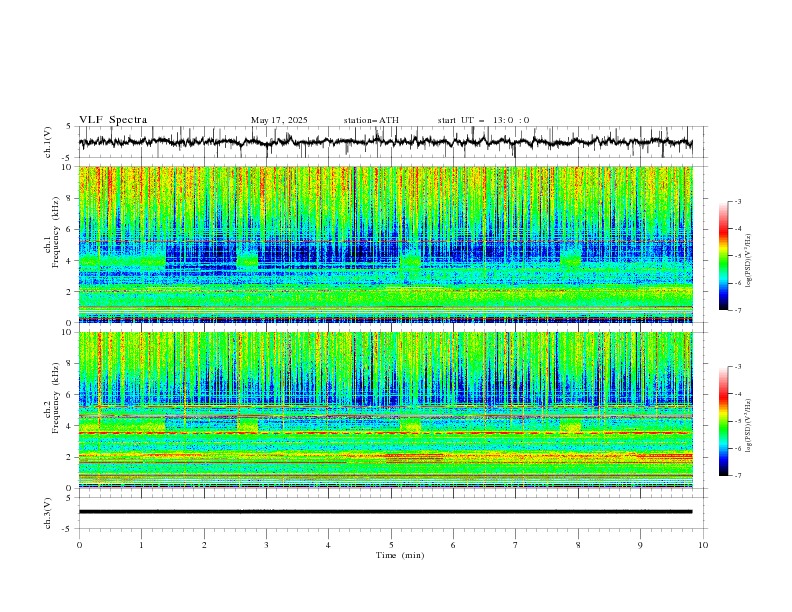The image size is (792, 612).
Task: Click the '-3' label on the ch.1 colorbar
Action: 737,201
